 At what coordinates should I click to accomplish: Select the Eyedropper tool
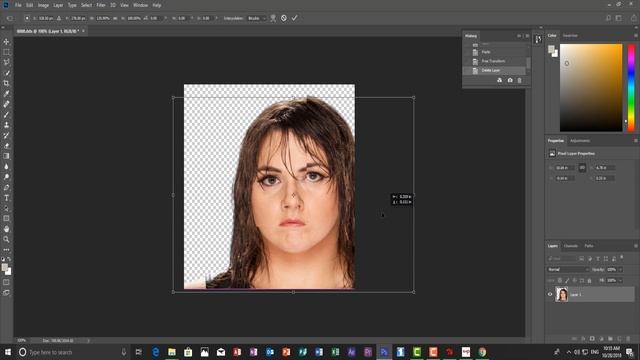(x=7, y=94)
